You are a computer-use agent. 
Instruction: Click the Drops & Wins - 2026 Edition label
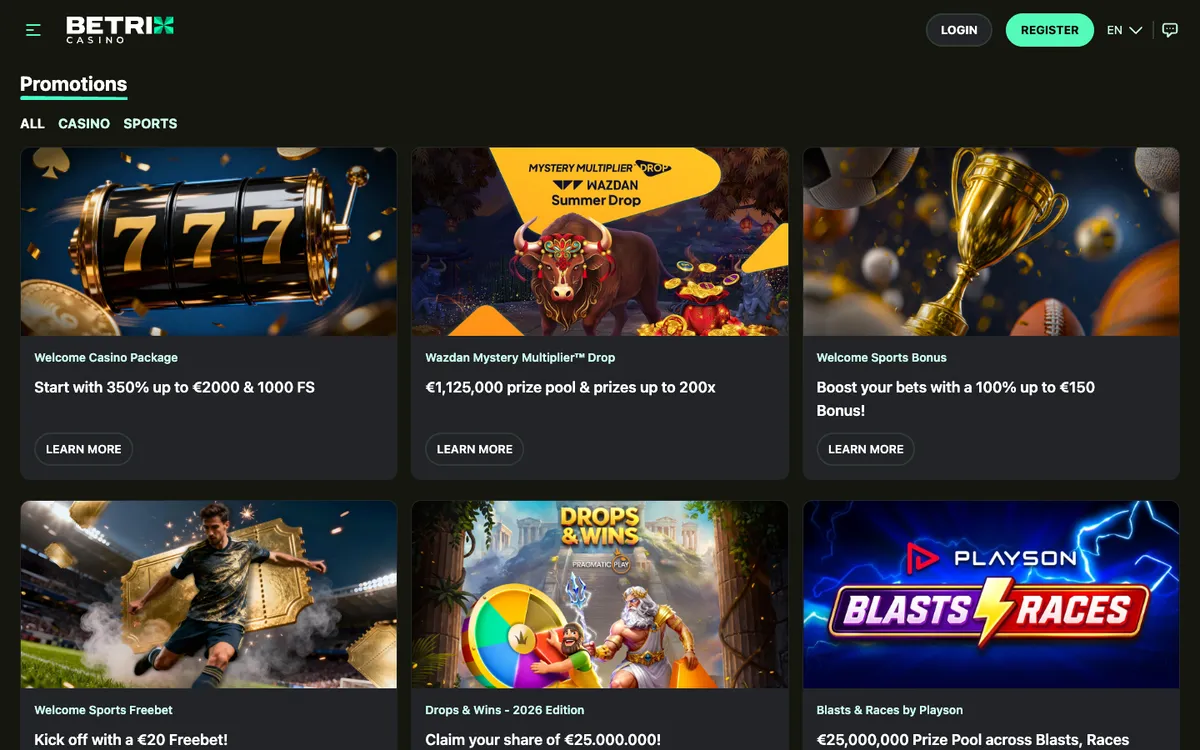(x=505, y=710)
